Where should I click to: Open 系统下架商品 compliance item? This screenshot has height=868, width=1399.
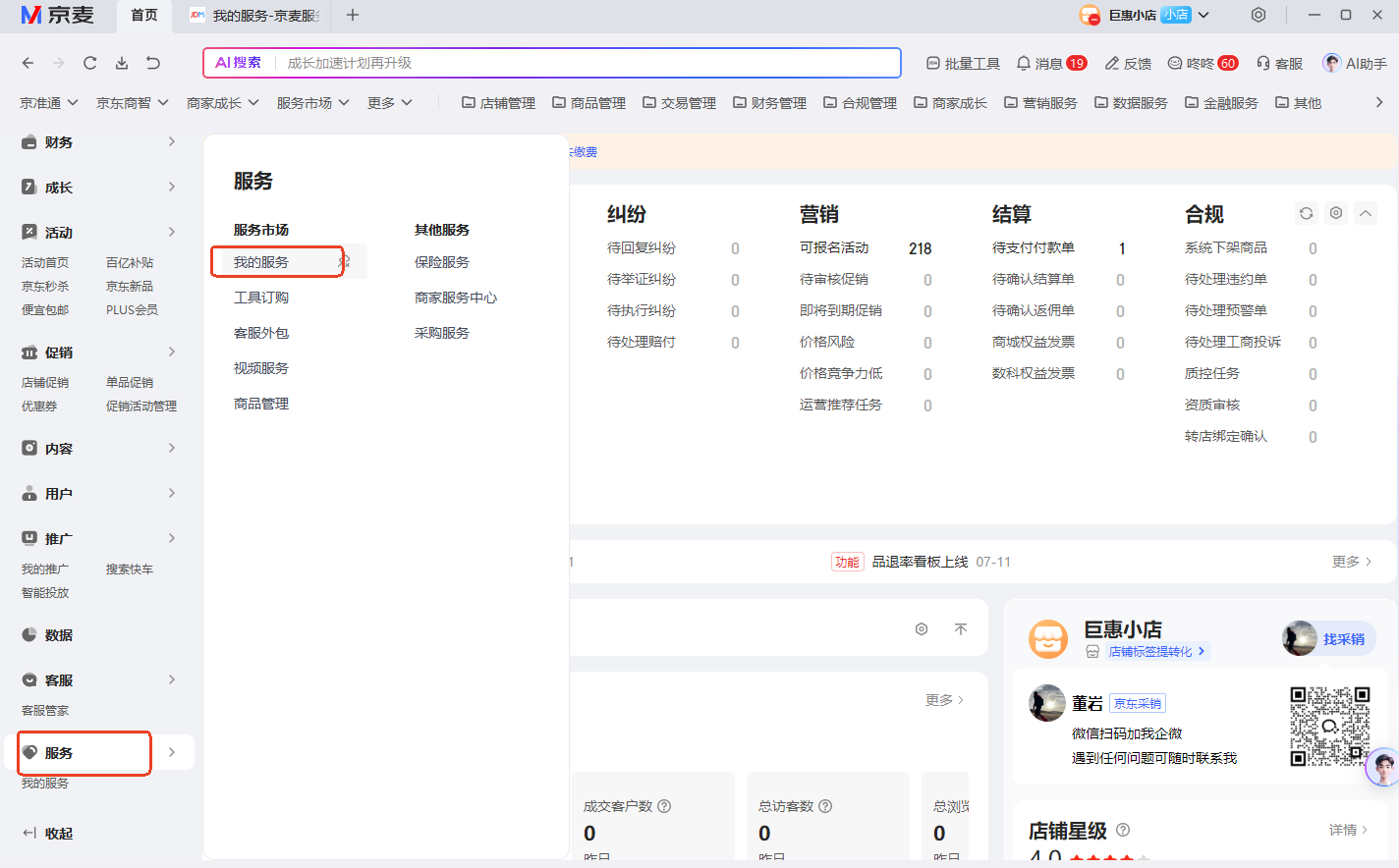pyautogui.click(x=1226, y=247)
